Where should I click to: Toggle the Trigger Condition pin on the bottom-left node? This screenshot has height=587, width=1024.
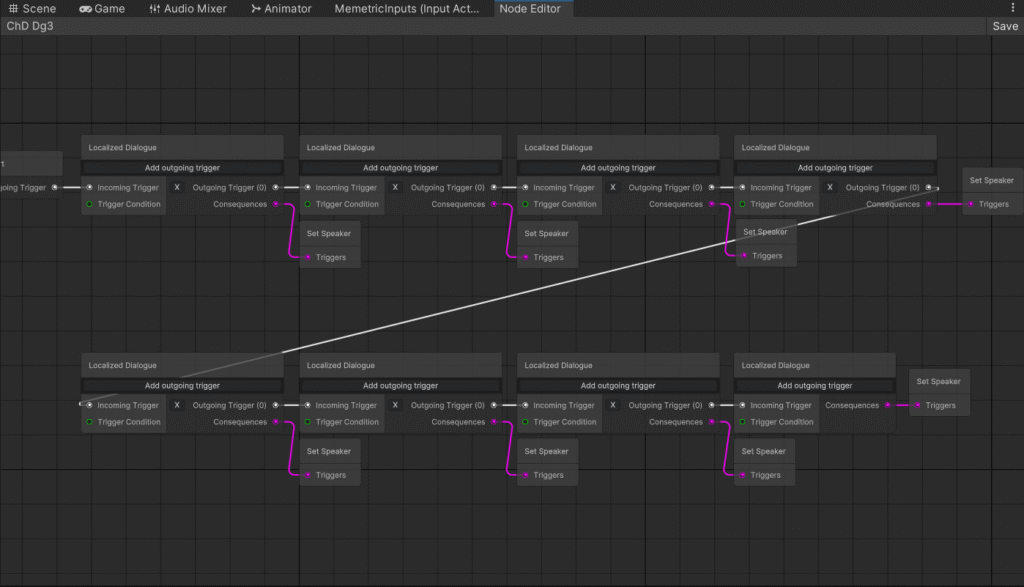pyautogui.click(x=88, y=421)
